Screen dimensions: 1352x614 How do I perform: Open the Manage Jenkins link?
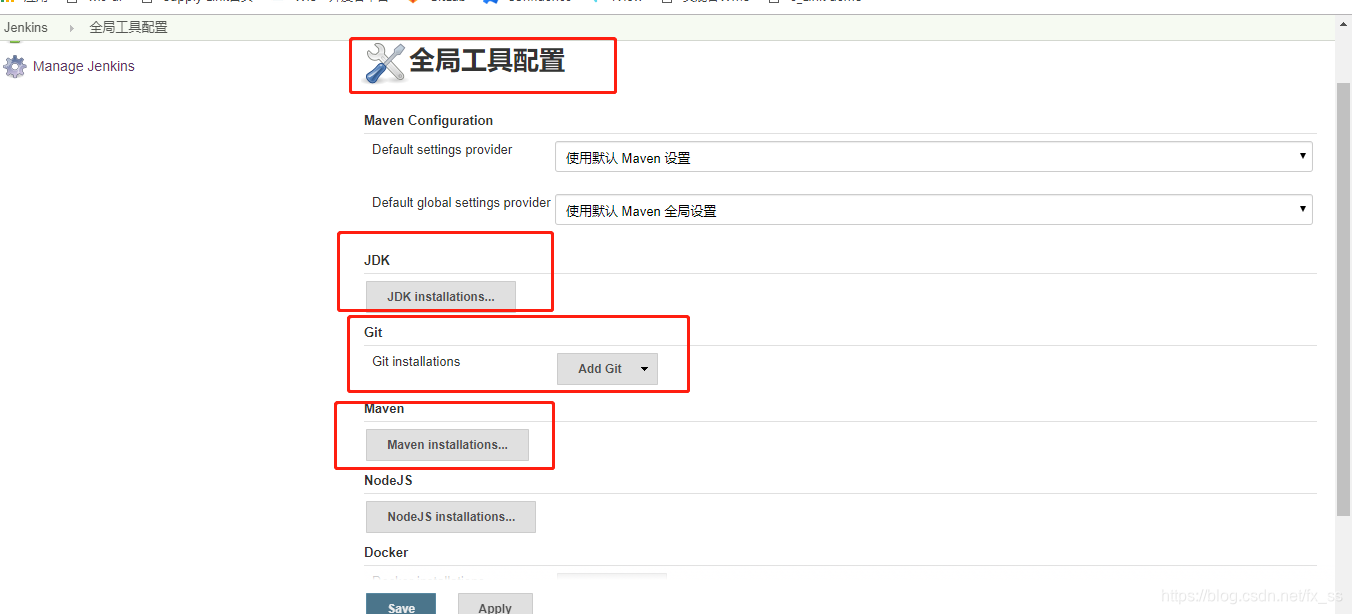[x=84, y=66]
